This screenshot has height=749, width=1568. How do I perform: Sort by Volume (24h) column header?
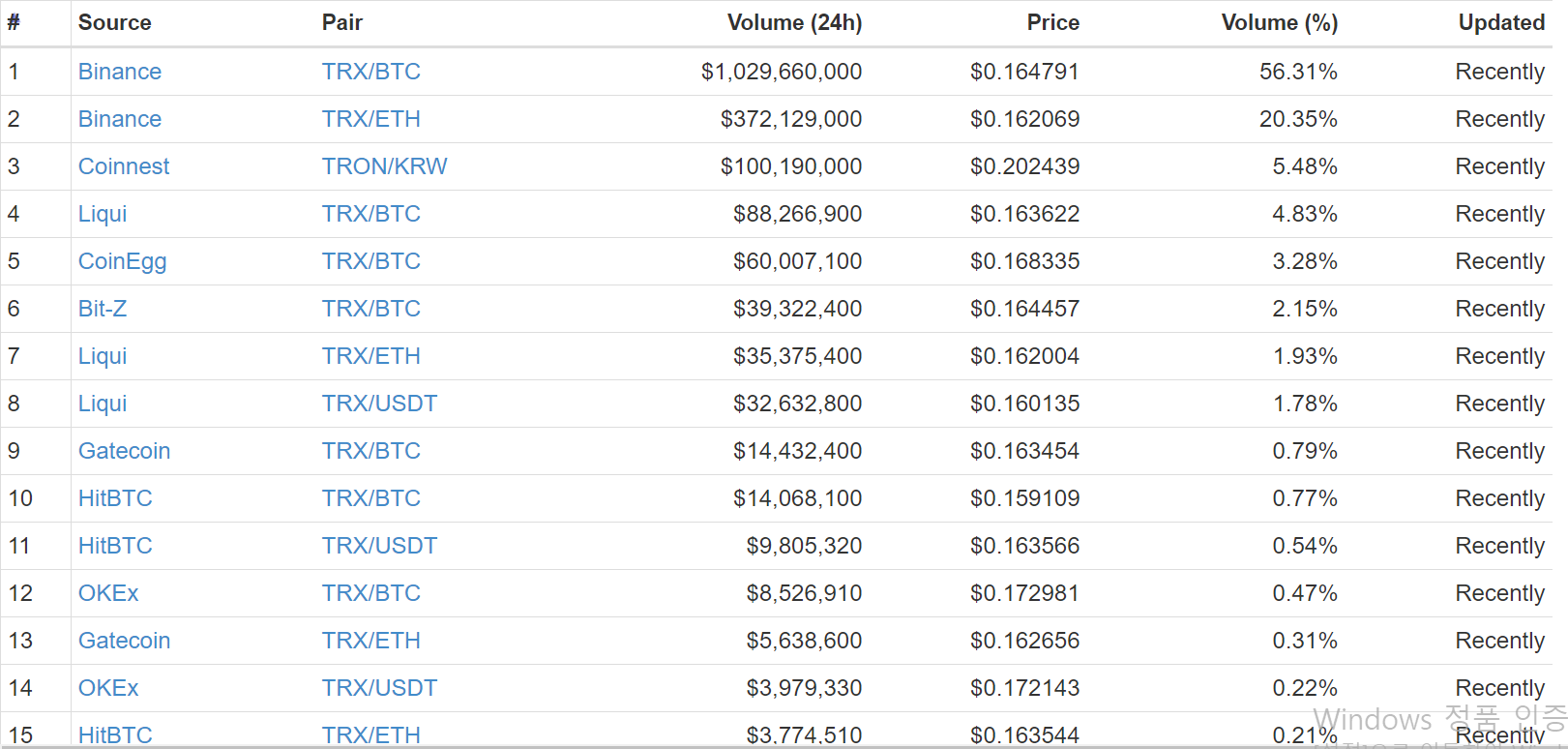[794, 22]
